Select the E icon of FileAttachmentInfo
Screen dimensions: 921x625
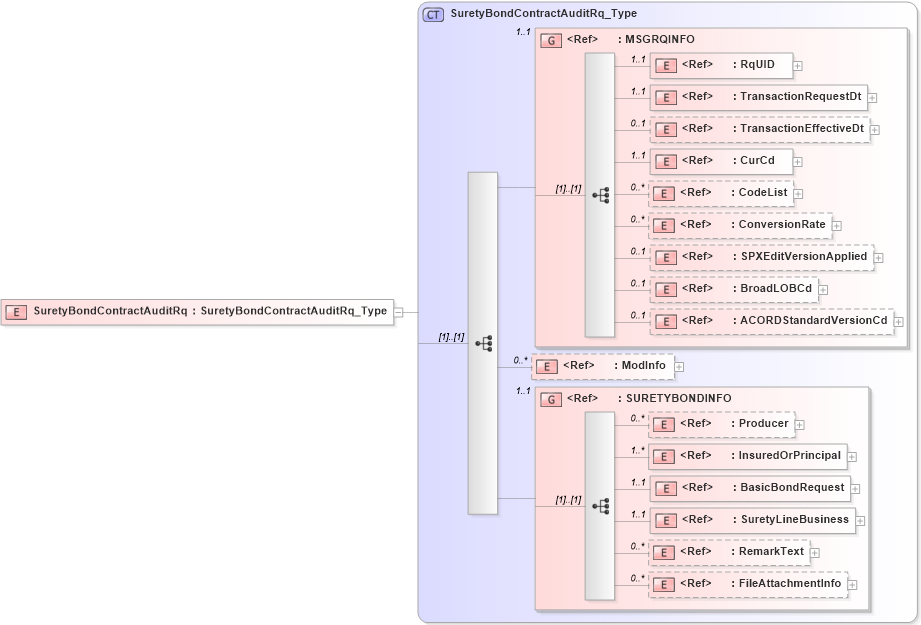click(x=663, y=584)
